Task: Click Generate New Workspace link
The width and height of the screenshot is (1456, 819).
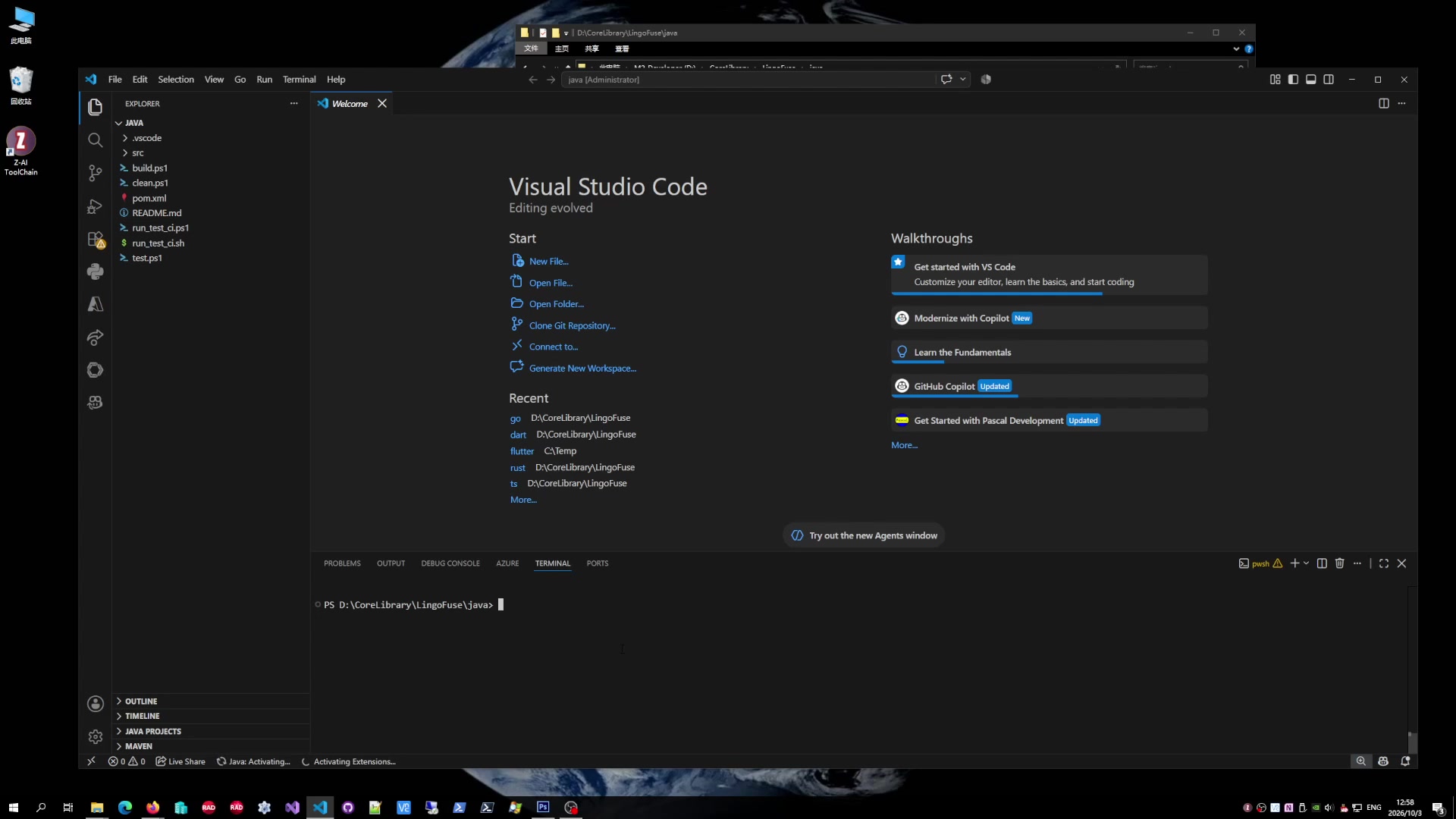Action: (x=582, y=369)
